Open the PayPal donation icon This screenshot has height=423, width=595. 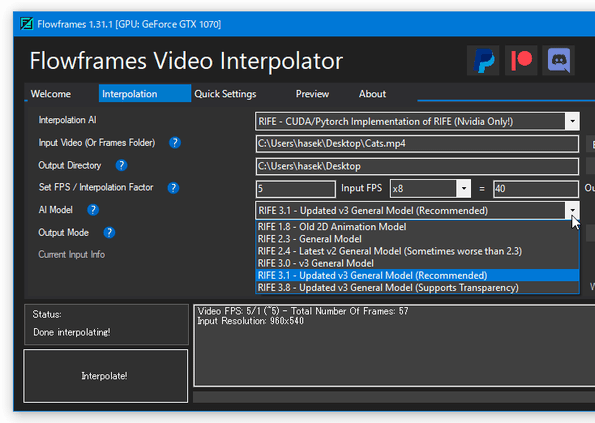click(483, 60)
